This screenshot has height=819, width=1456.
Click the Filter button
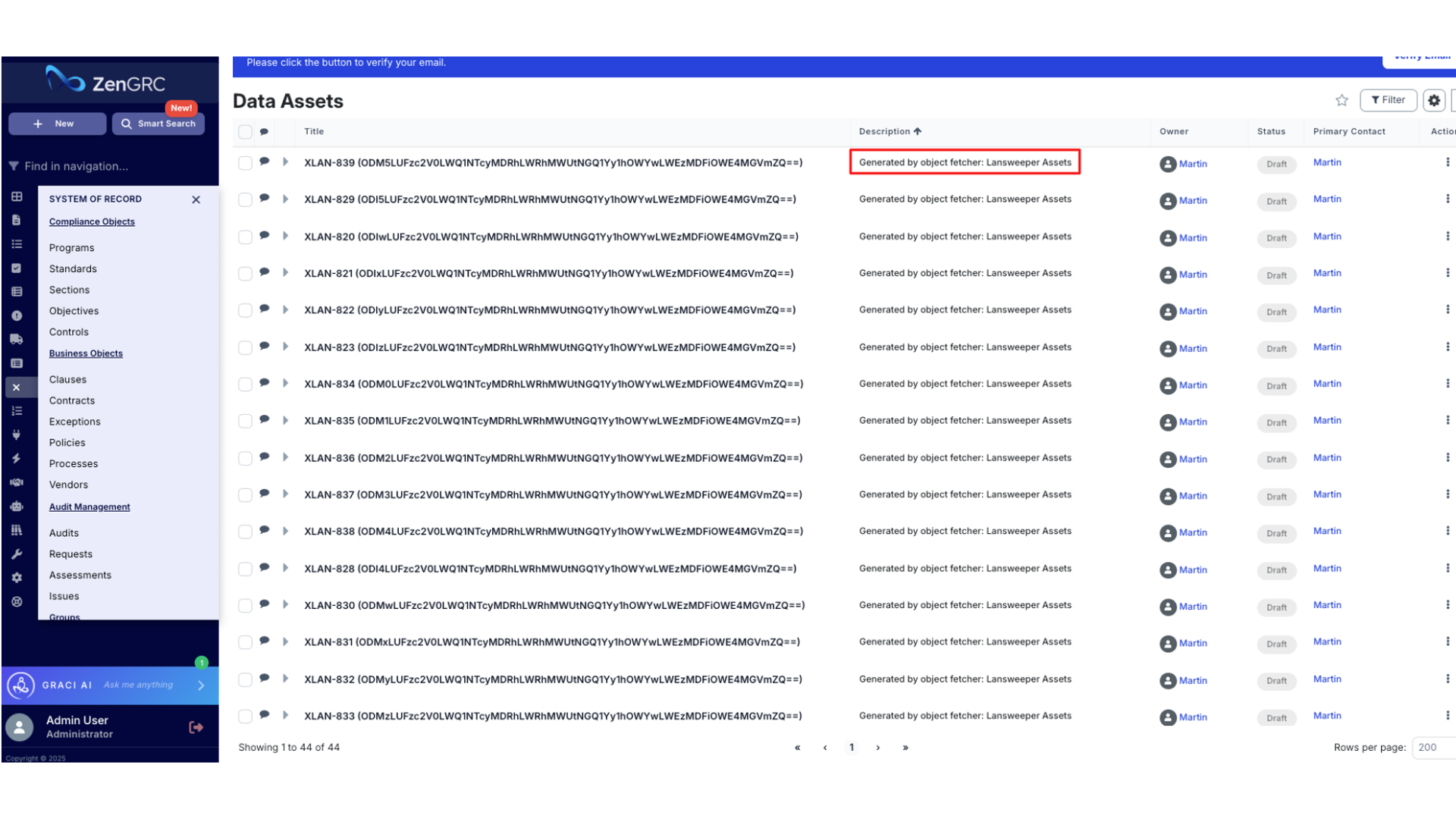click(1388, 100)
